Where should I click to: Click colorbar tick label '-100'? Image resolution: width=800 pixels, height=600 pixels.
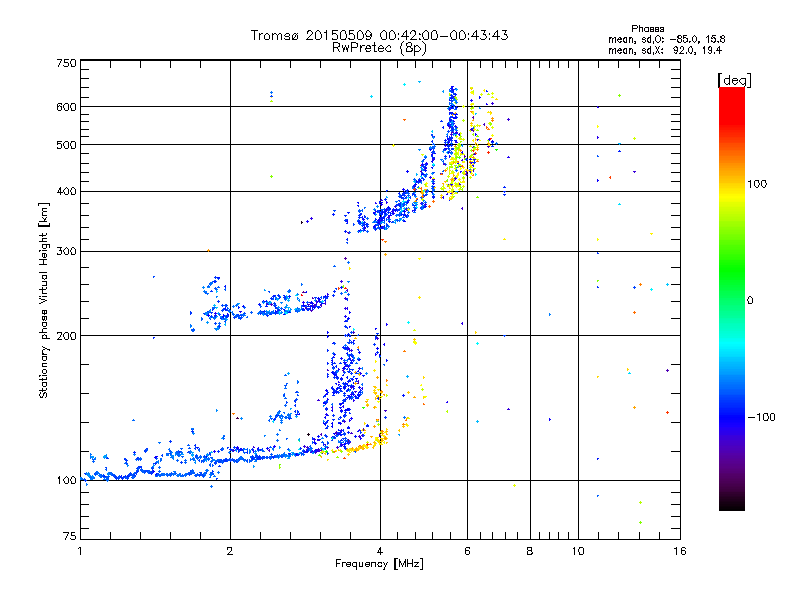(762, 417)
